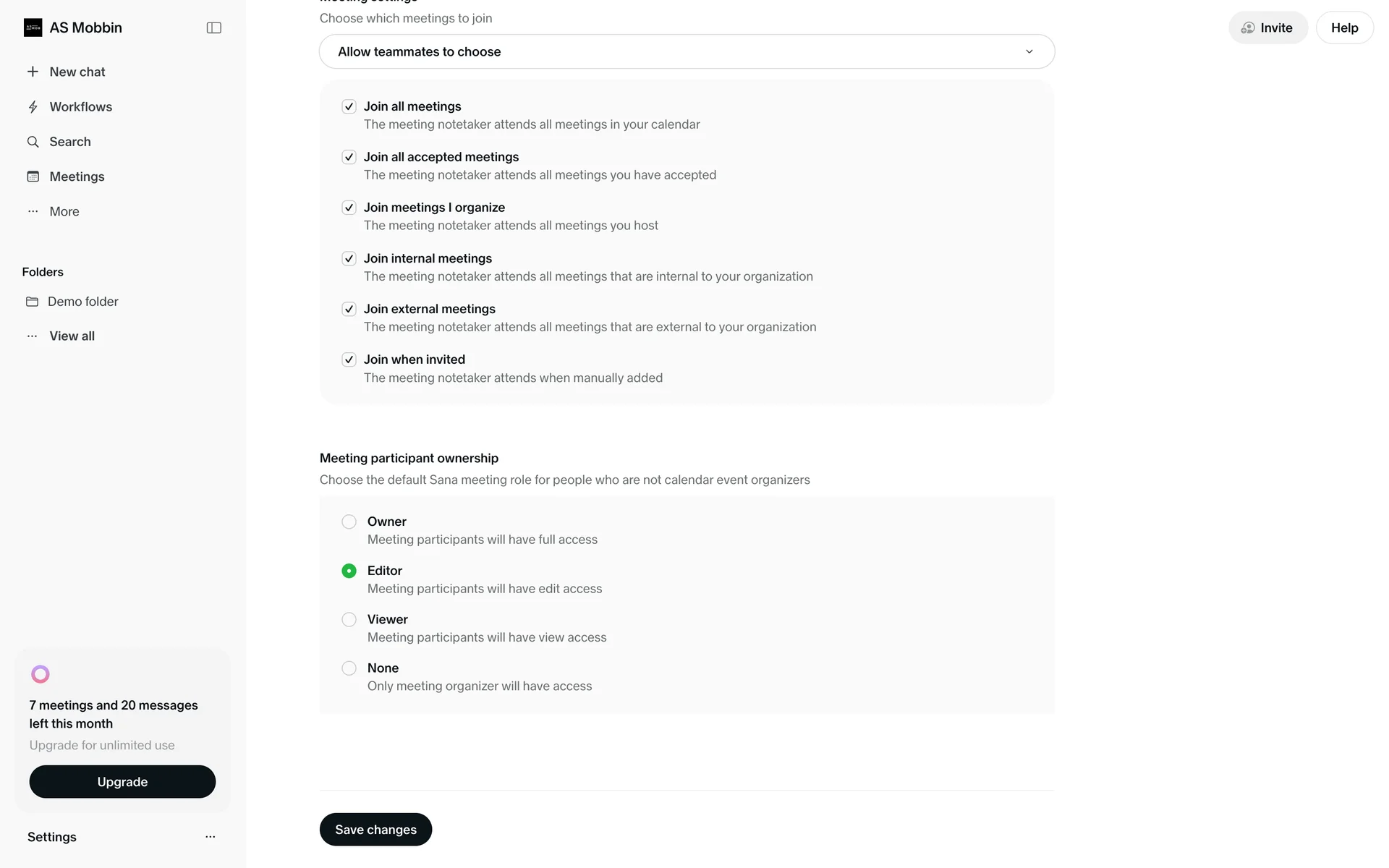The width and height of the screenshot is (1389, 868).
Task: Open Workflows via lightning bolt icon
Action: pyautogui.click(x=33, y=107)
